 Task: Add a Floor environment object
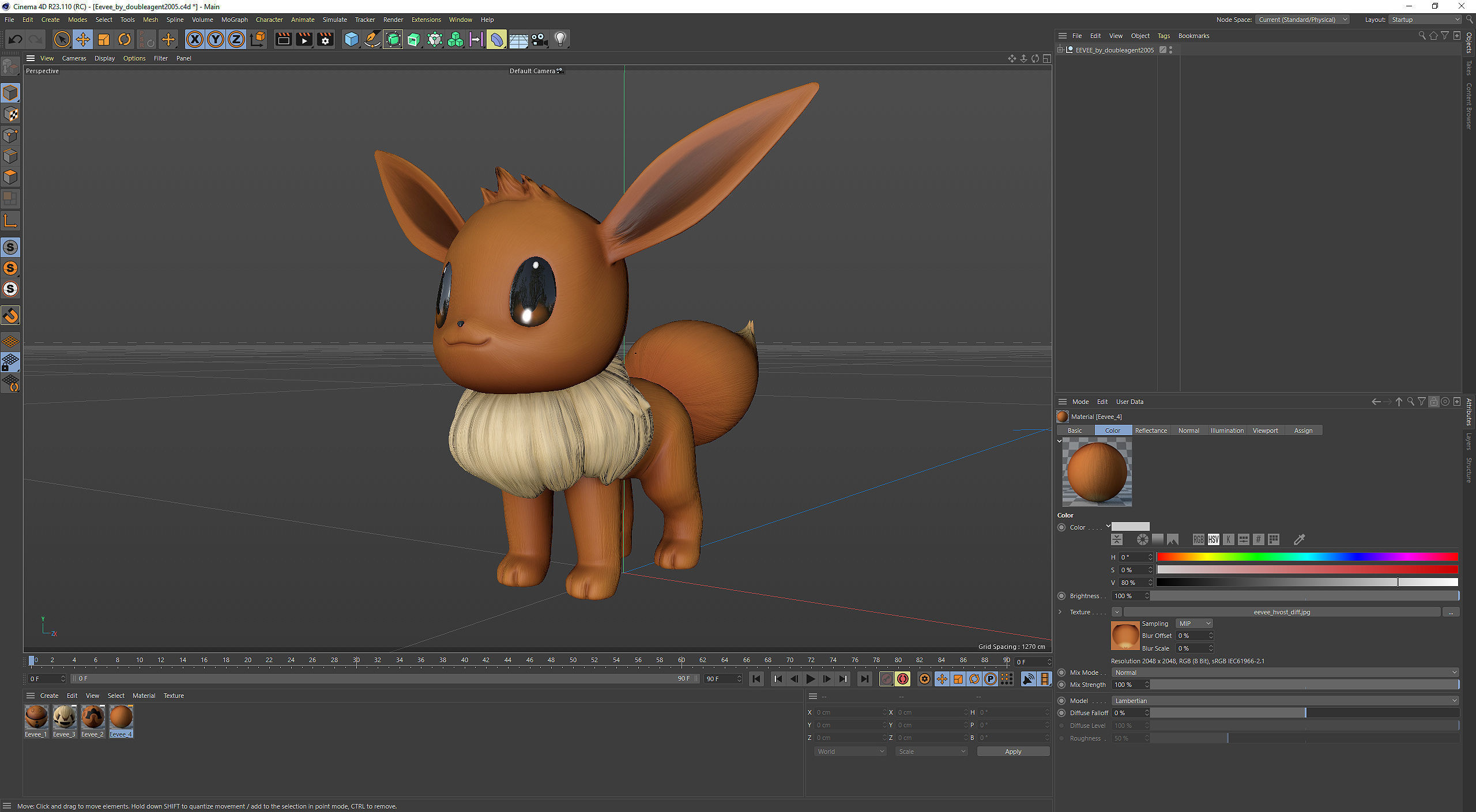518,39
